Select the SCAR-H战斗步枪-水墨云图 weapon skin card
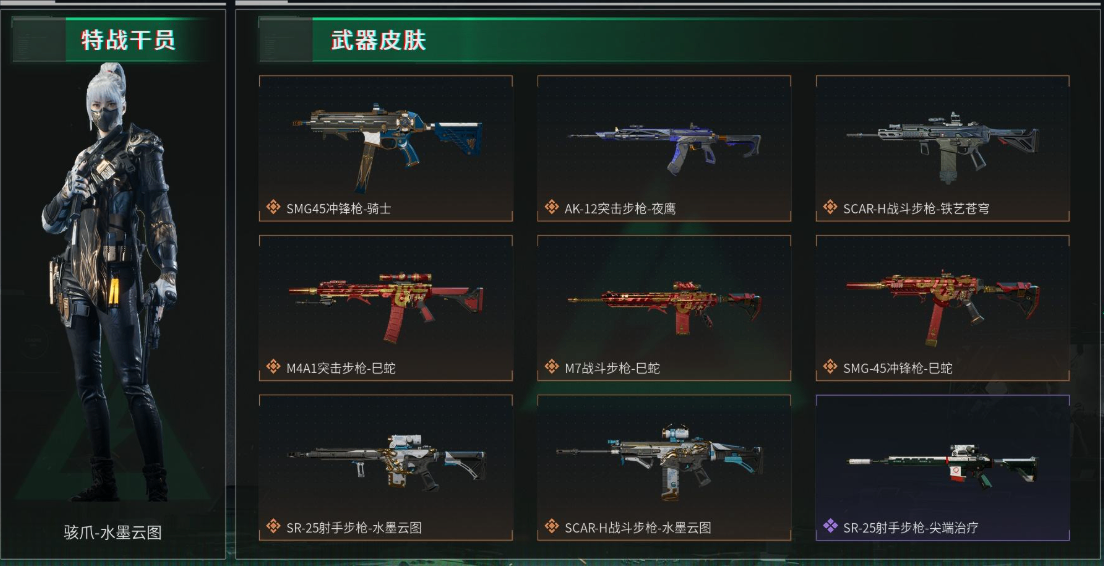This screenshot has width=1104, height=566. 664,468
